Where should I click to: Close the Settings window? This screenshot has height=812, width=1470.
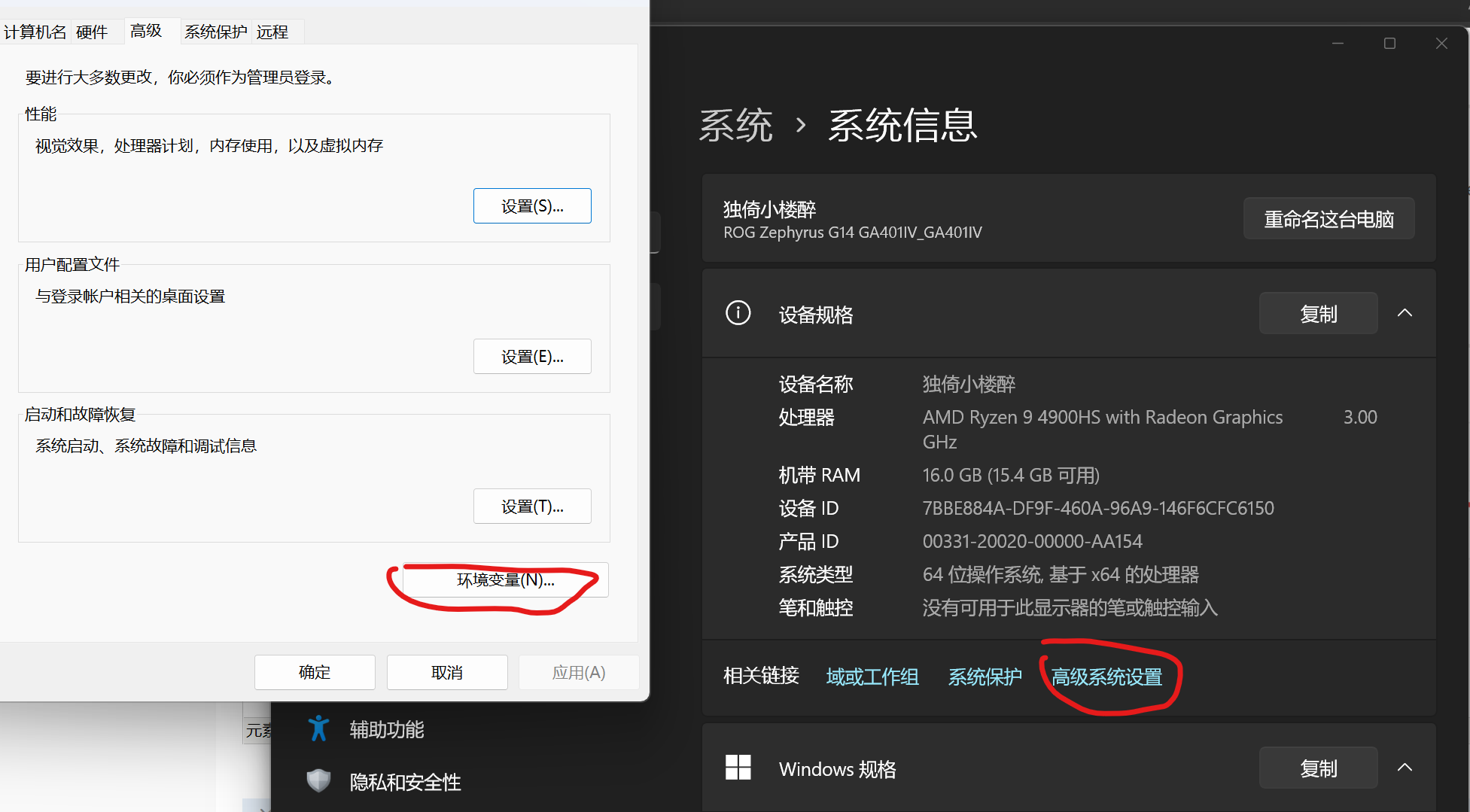[1441, 44]
